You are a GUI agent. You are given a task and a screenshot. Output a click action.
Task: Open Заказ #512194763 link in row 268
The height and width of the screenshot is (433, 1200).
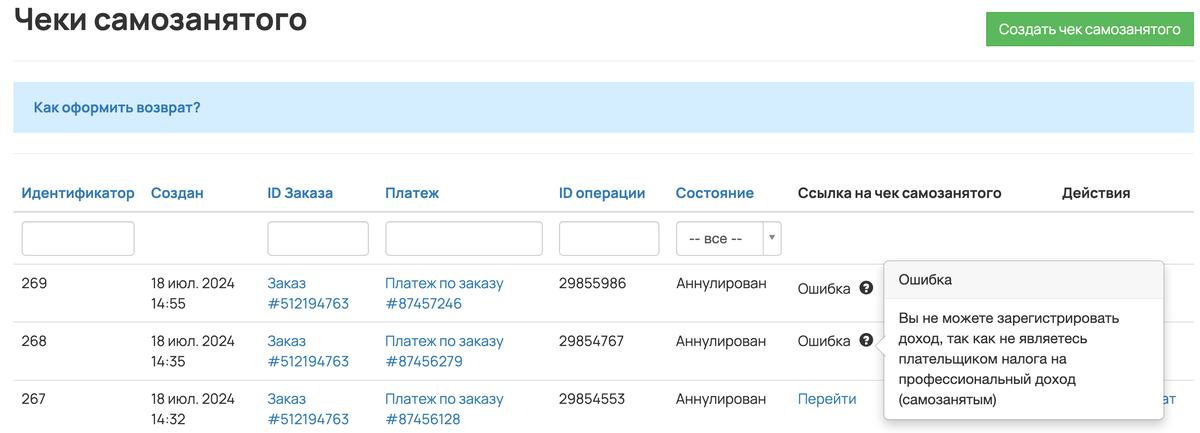click(x=308, y=351)
